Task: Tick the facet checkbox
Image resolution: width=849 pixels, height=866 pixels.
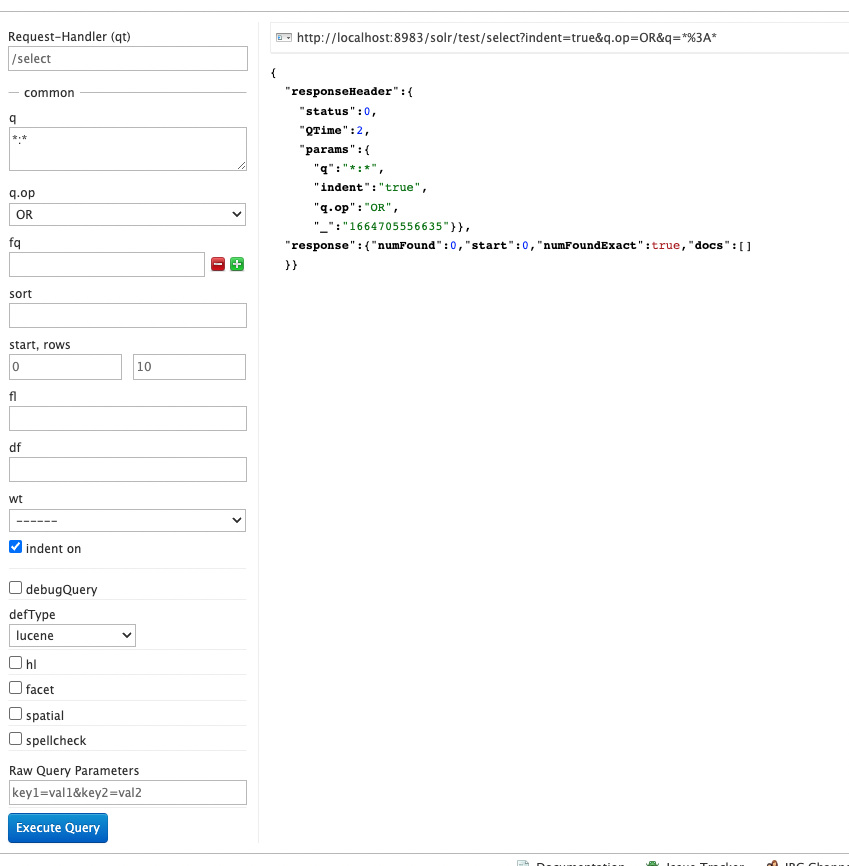Action: click(16, 688)
